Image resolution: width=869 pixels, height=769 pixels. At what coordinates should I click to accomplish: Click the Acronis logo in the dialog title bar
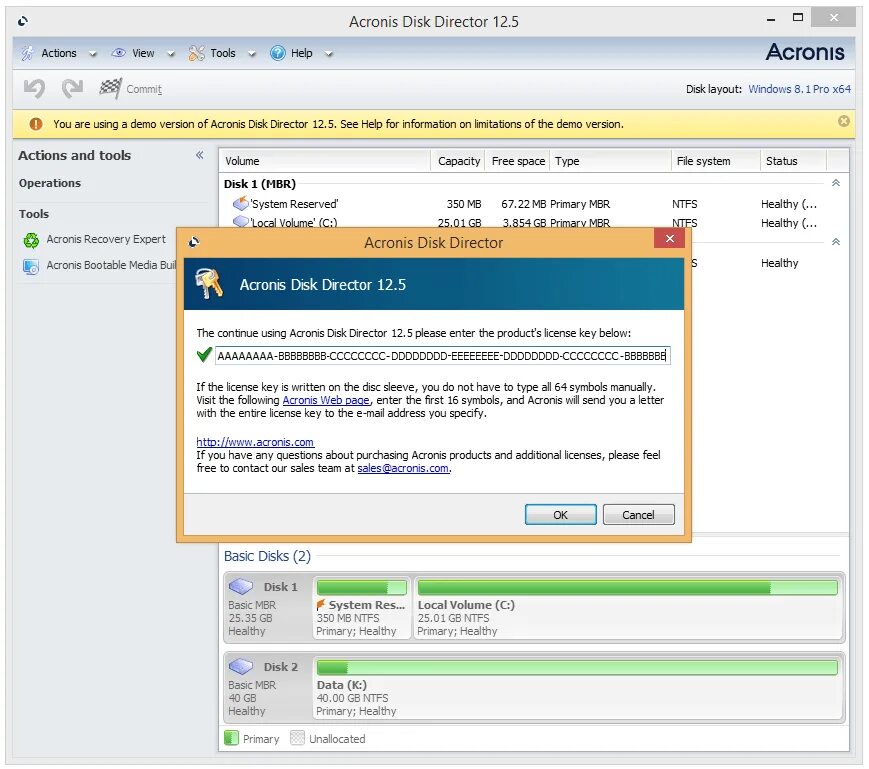[193, 242]
